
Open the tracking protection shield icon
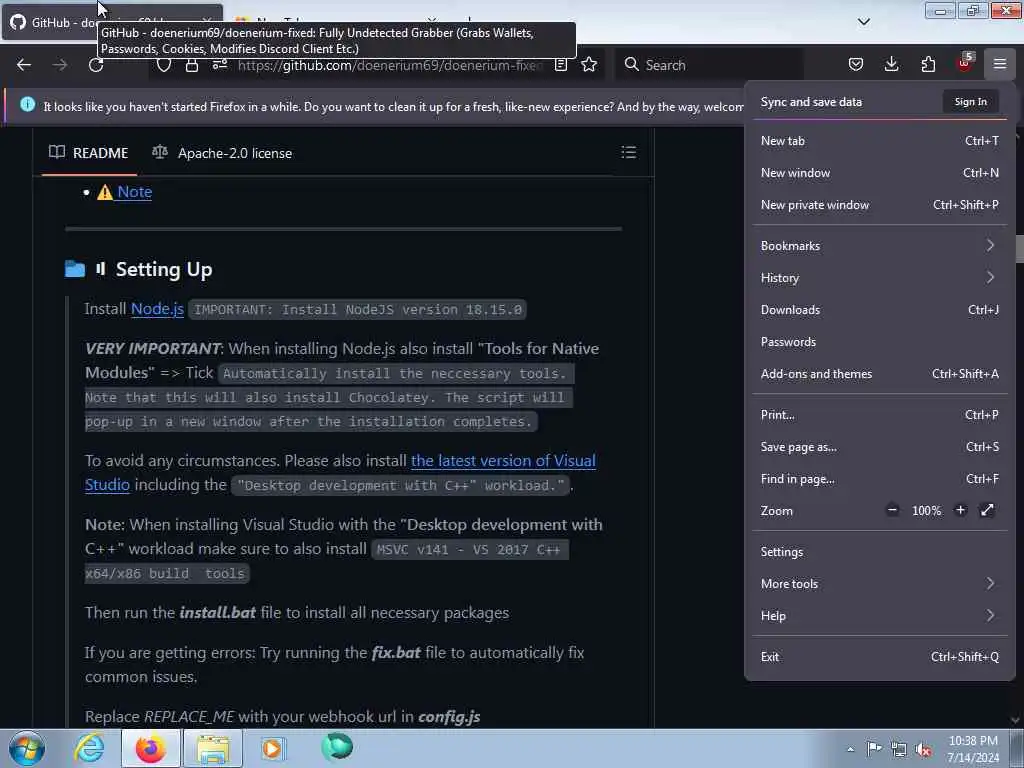pyautogui.click(x=163, y=65)
